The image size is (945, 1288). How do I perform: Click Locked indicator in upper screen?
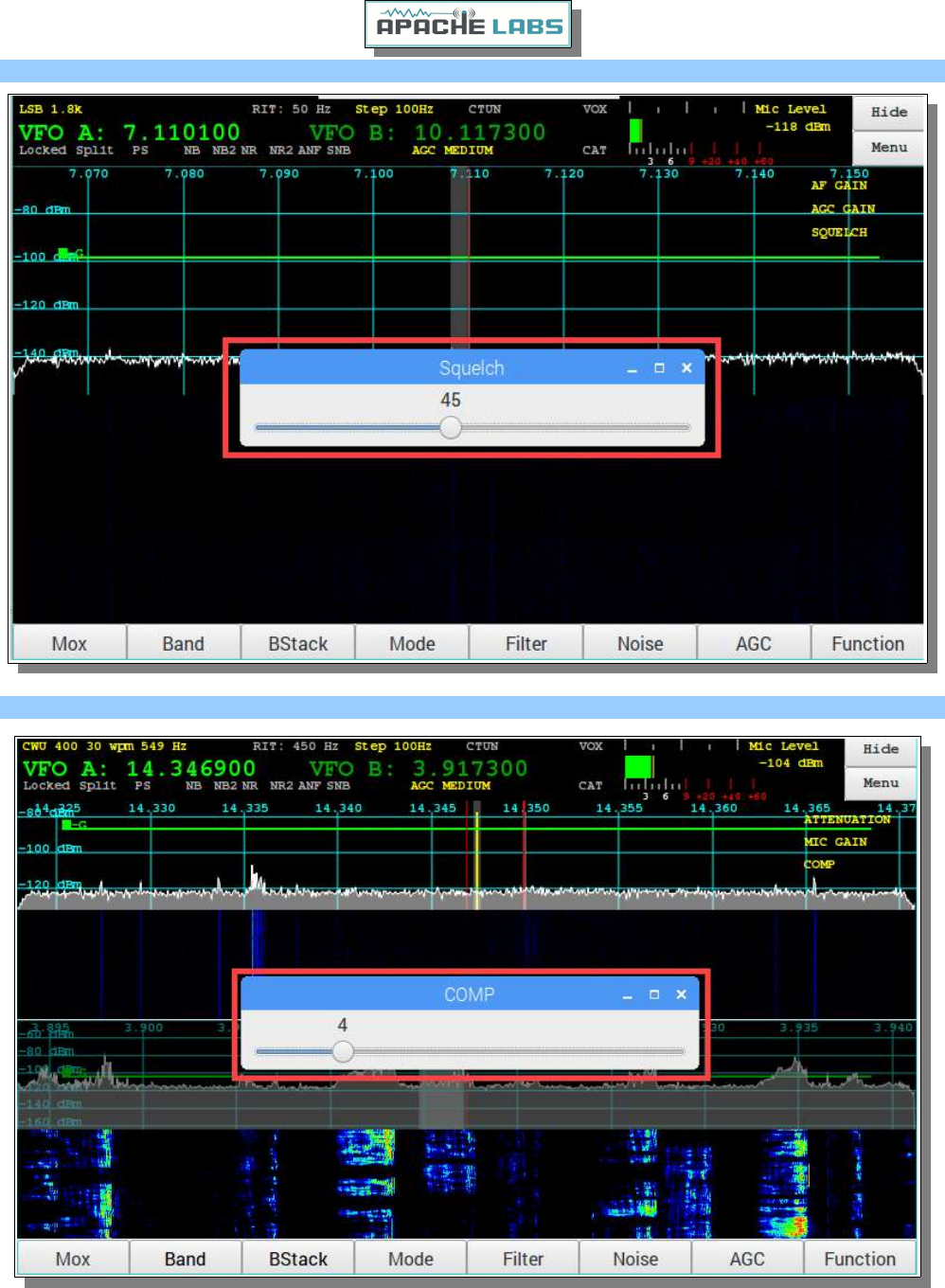pyautogui.click(x=43, y=150)
